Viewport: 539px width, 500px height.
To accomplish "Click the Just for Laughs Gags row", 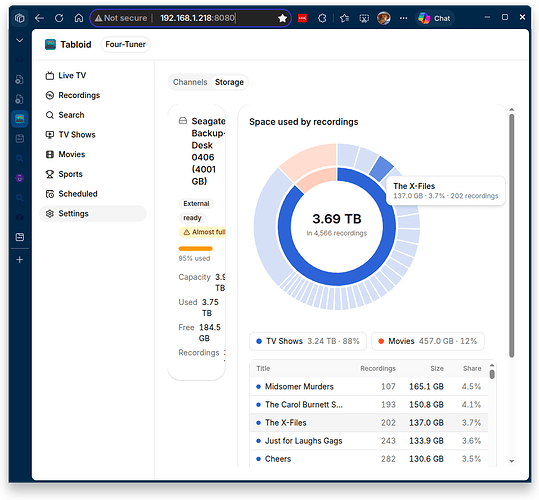I will pyautogui.click(x=368, y=441).
